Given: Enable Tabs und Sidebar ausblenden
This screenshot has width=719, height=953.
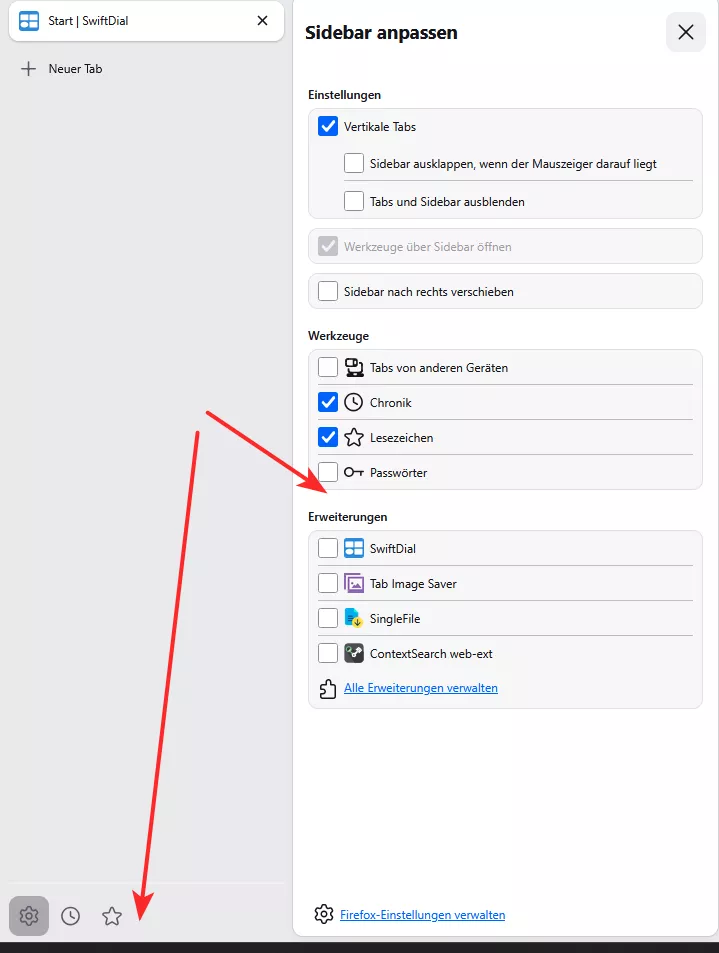Looking at the screenshot, I should click(354, 201).
